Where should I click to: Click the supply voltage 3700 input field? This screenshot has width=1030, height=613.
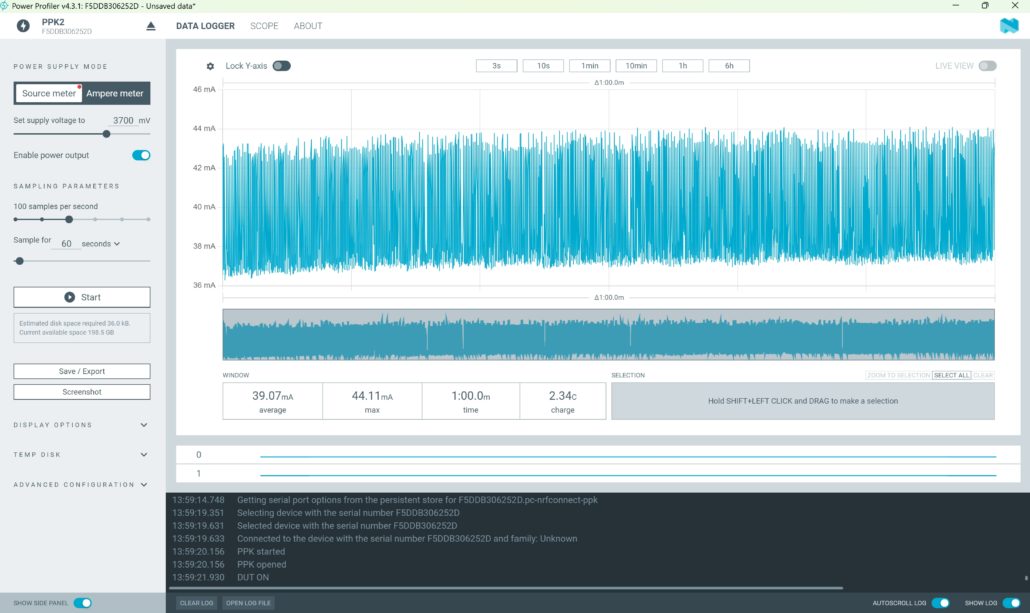click(x=123, y=120)
